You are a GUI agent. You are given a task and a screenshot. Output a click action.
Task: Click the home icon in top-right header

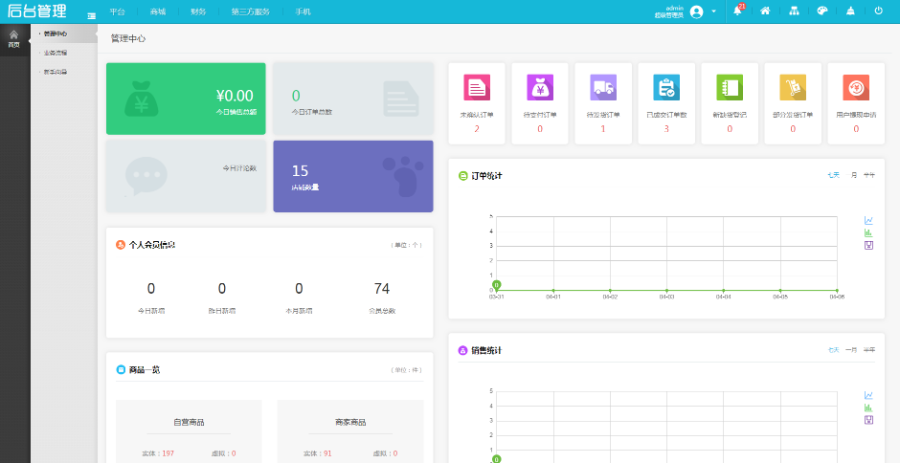[765, 11]
